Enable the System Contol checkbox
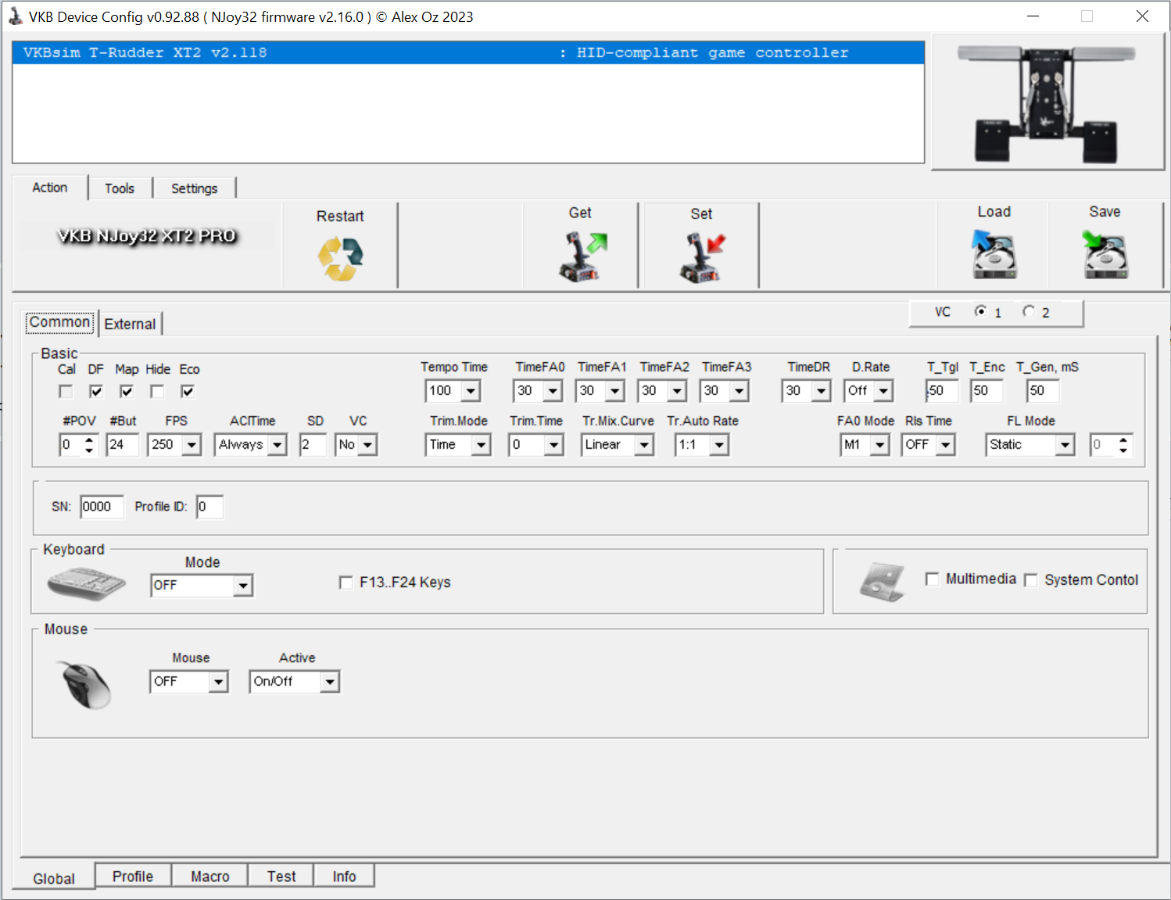 point(1031,580)
